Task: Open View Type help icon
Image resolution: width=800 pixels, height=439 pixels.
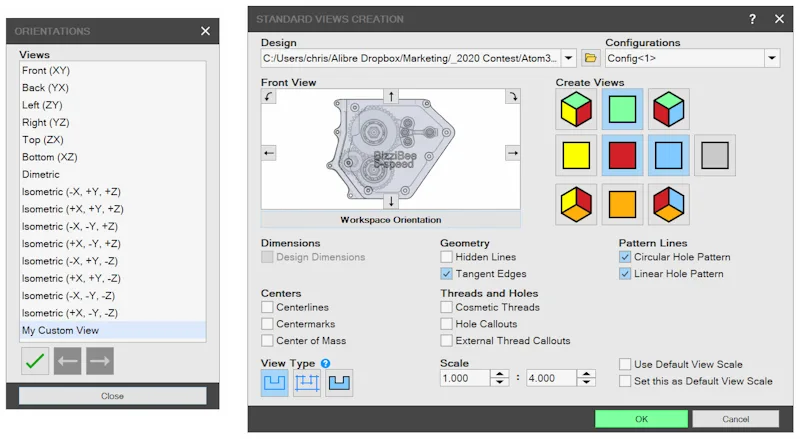Action: pos(326,363)
